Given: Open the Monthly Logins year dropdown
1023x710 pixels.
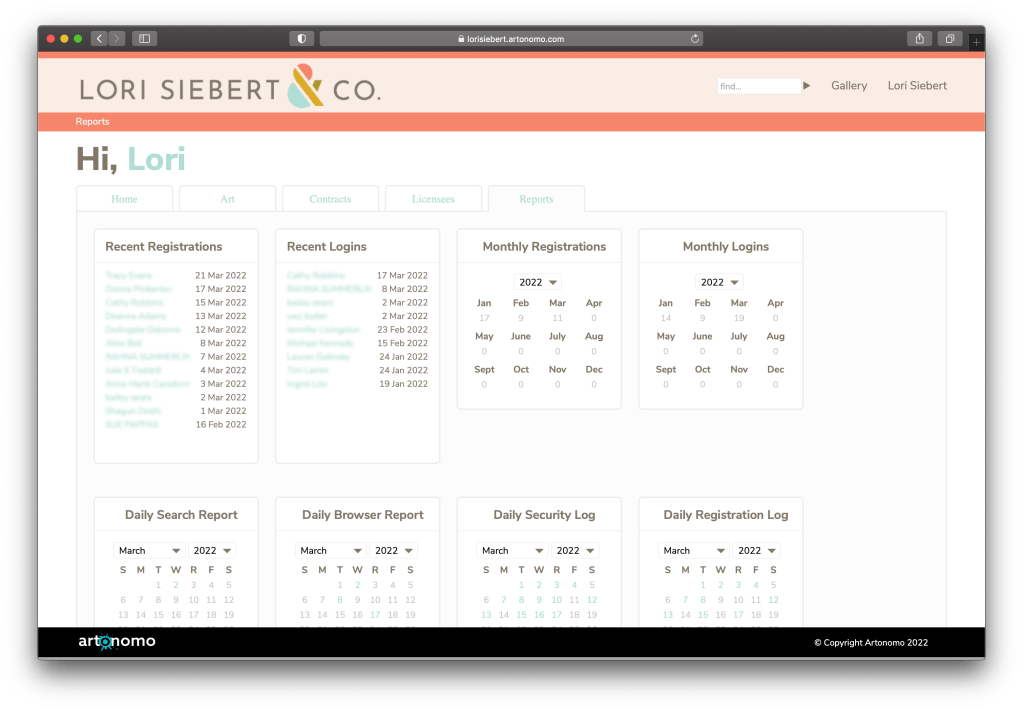Looking at the screenshot, I should click(x=720, y=282).
